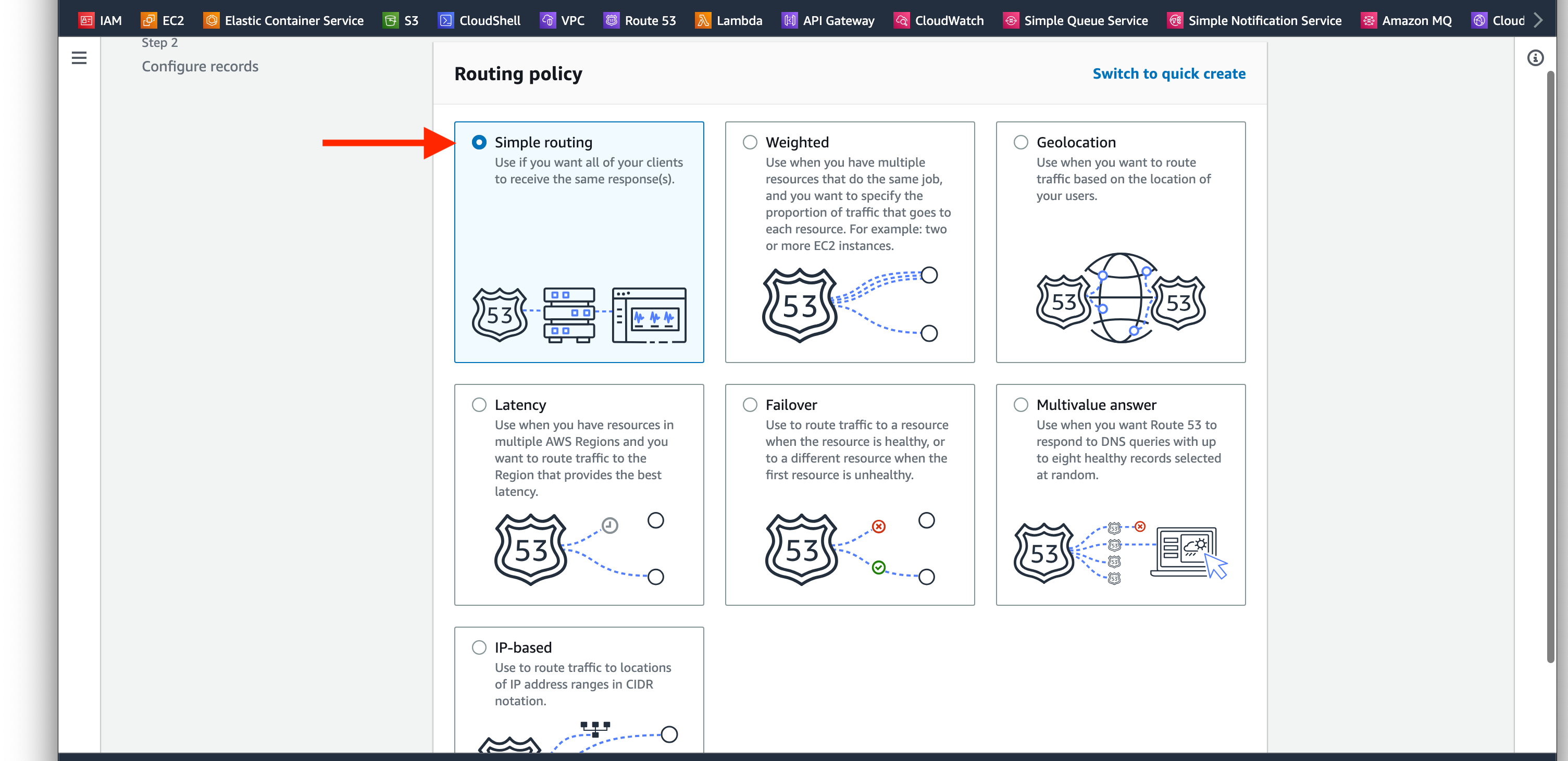Click the Failover routing illustration graphic
This screenshot has height=761, width=1568.
pos(850,549)
